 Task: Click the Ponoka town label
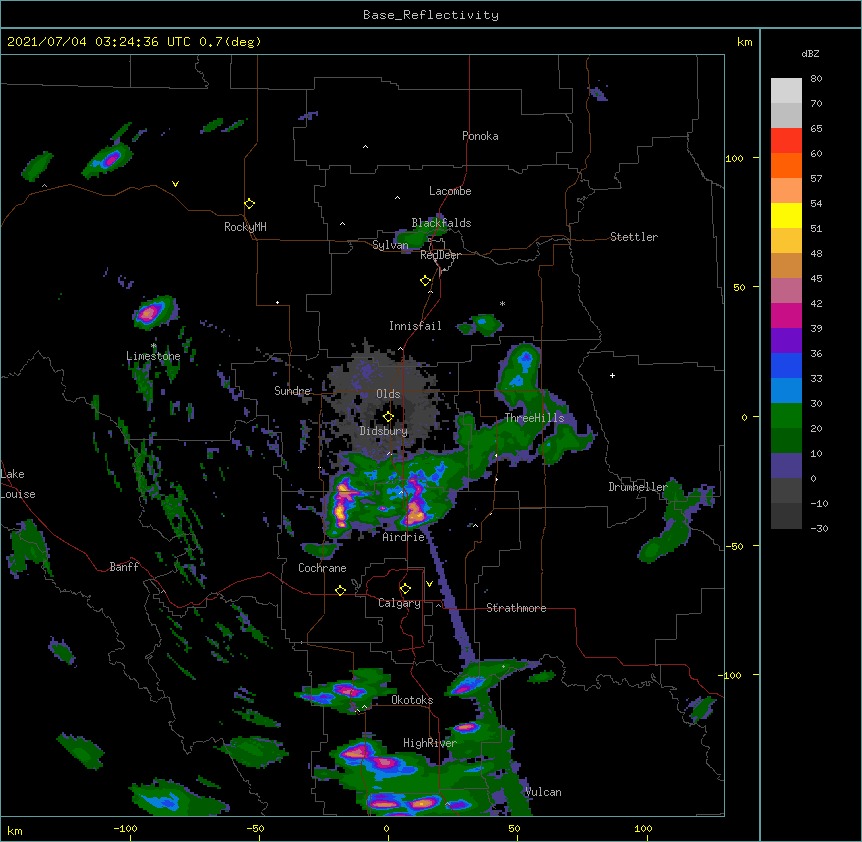480,136
